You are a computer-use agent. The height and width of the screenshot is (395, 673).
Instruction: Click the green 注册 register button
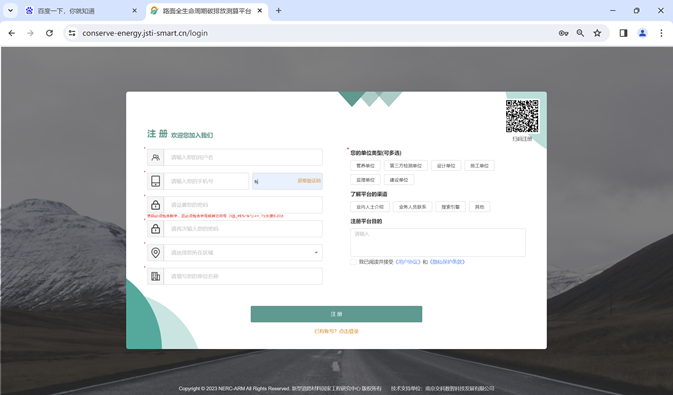click(x=336, y=314)
